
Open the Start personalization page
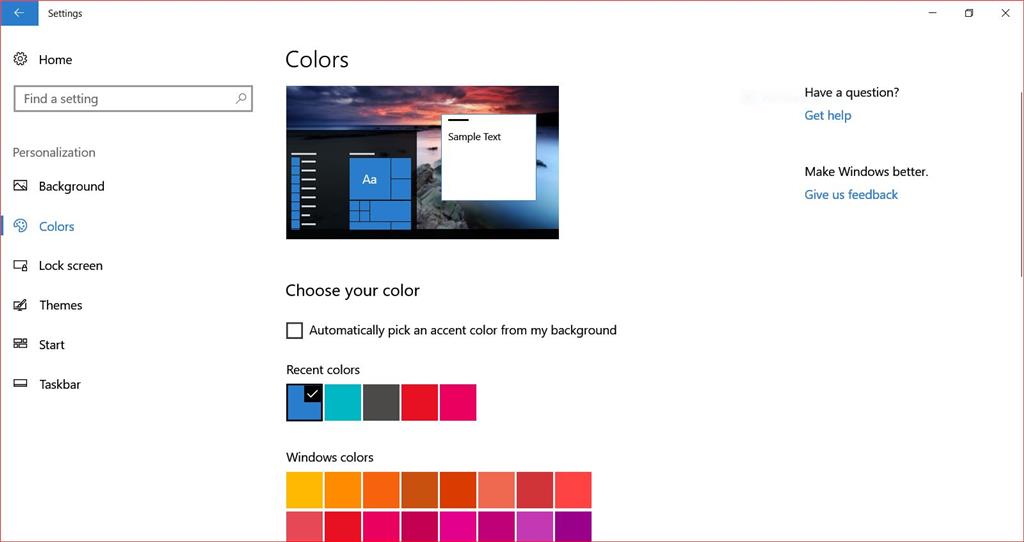click(52, 345)
